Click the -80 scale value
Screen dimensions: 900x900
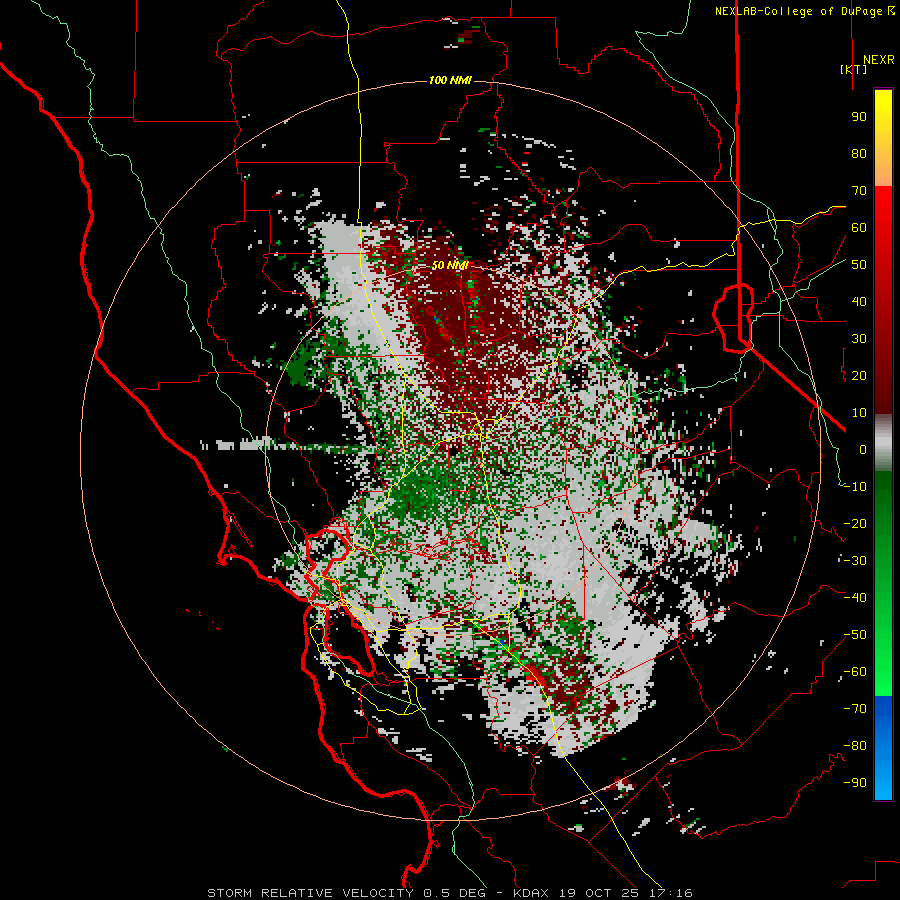[855, 746]
